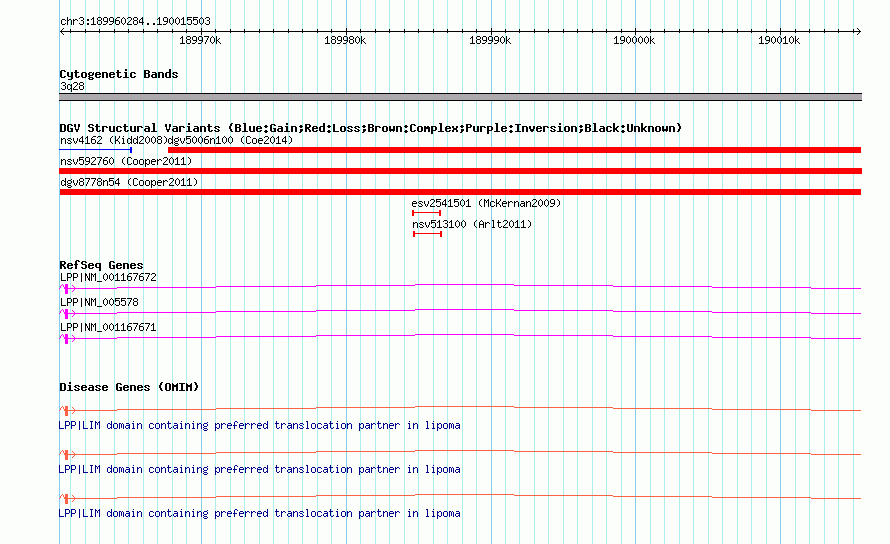Select the short red nsv513100 bar

click(427, 234)
